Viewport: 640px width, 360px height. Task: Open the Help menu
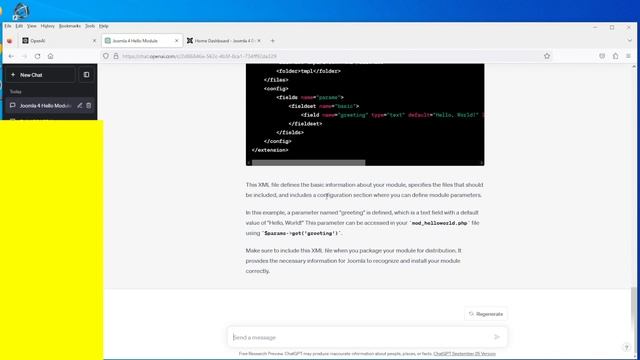click(104, 26)
